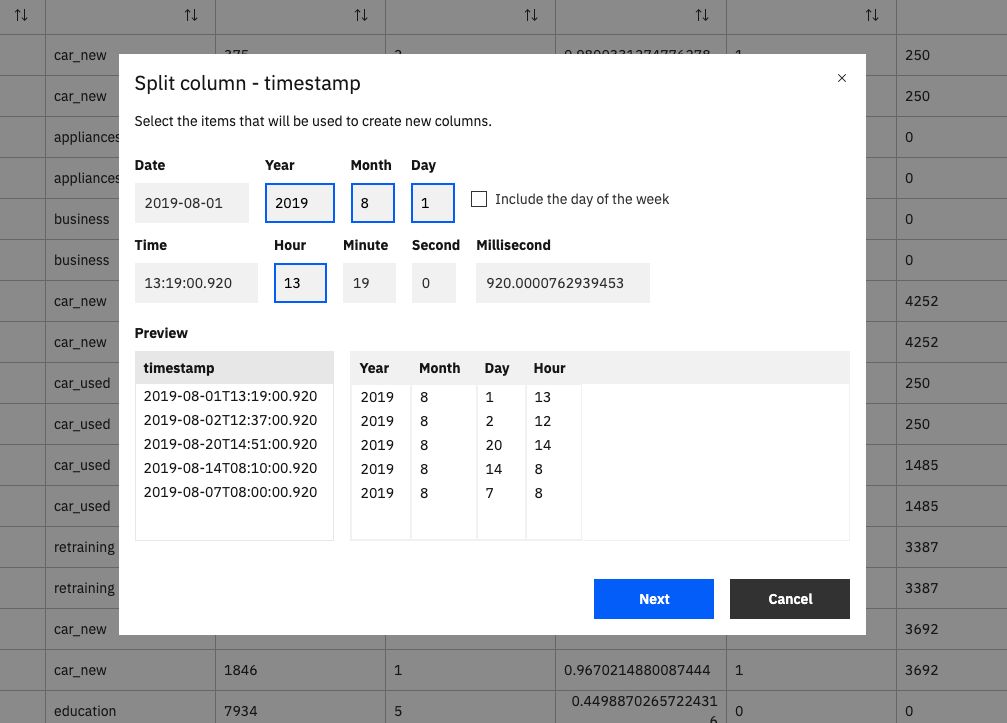Click the Month header in preview
Image resolution: width=1007 pixels, height=723 pixels.
[x=439, y=368]
